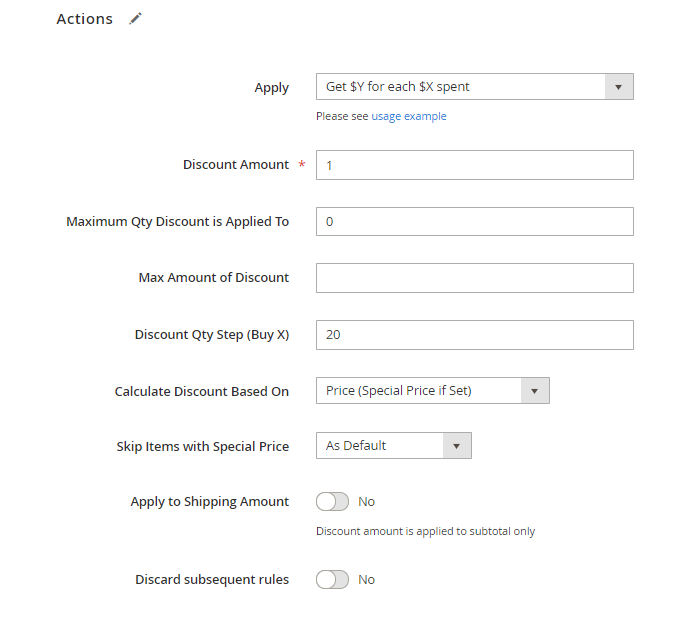Click the Calculate Discount Based On label text
This screenshot has width=685, height=618.
point(201,392)
